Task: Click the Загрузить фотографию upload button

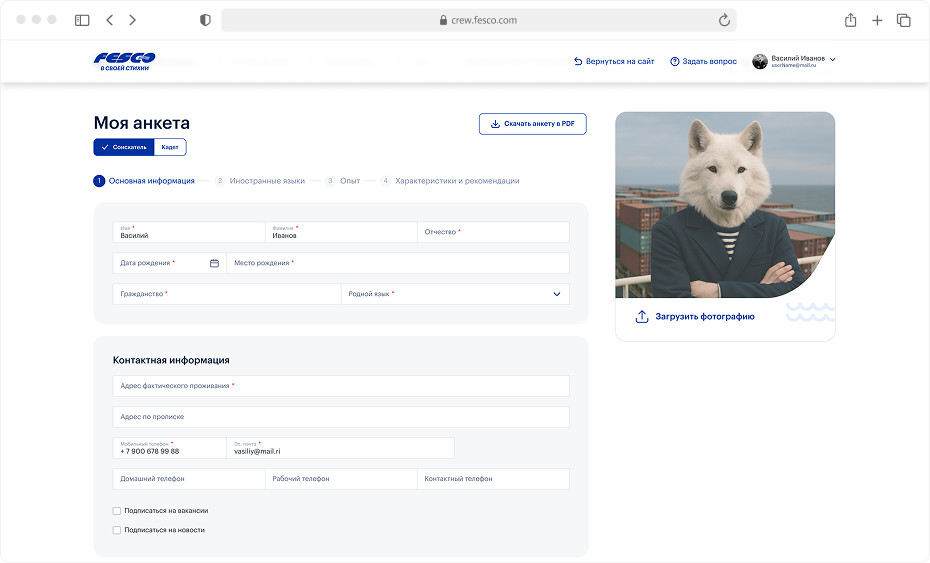Action: [696, 317]
